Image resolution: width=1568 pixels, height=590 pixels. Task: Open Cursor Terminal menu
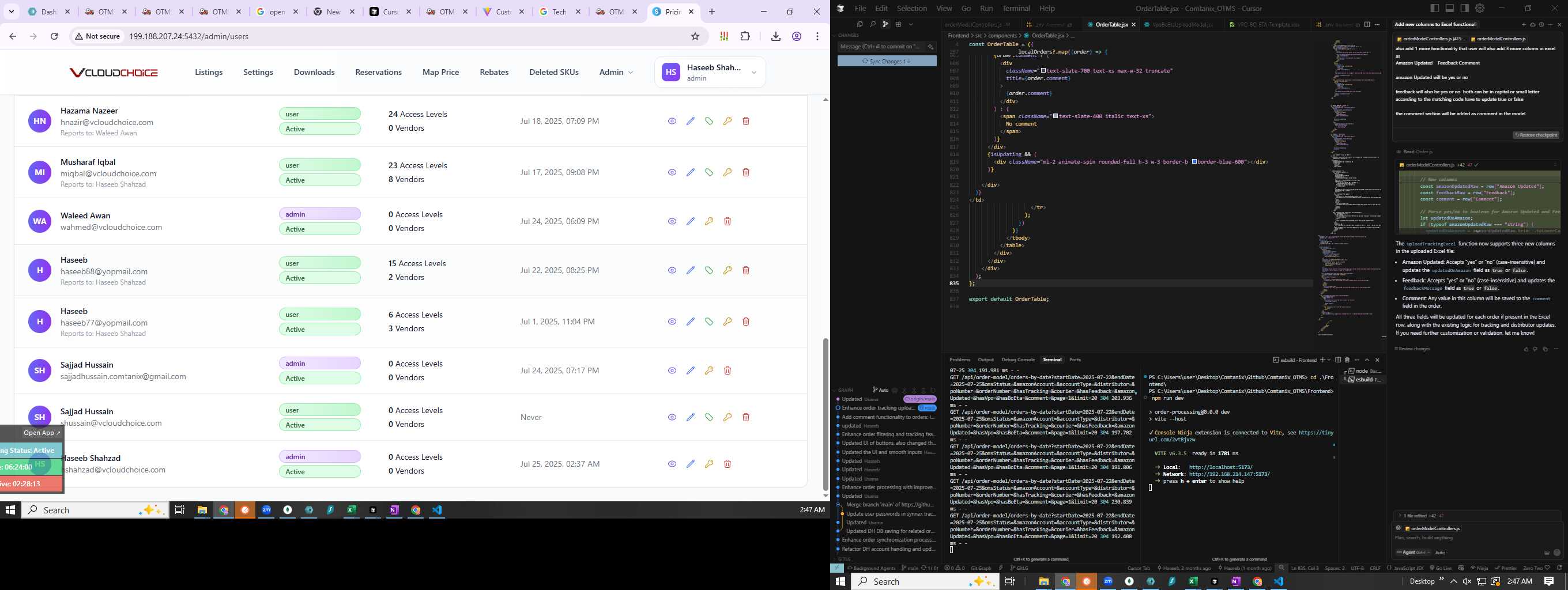tap(1016, 9)
